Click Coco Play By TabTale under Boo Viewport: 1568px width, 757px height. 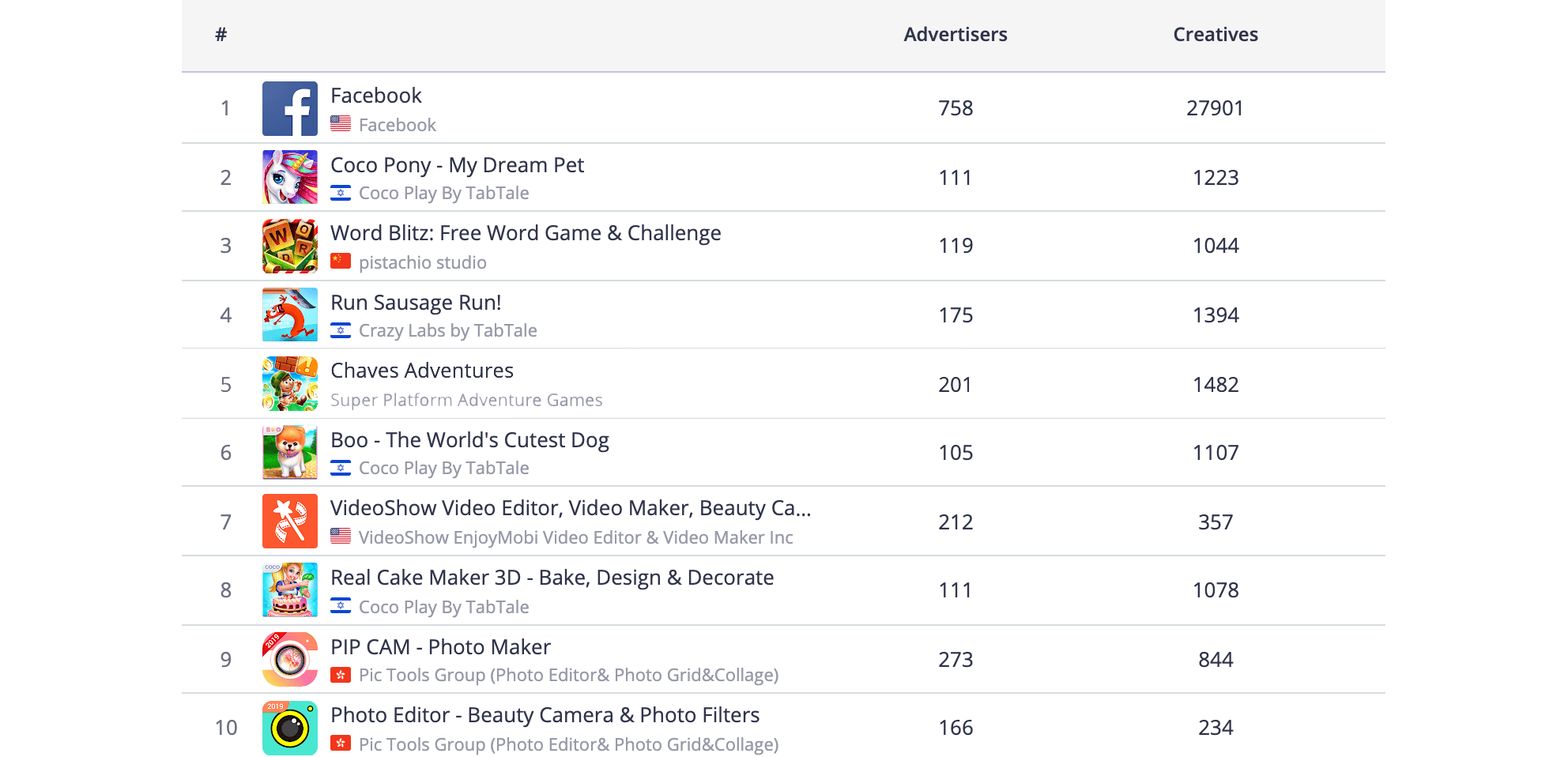pyautogui.click(x=444, y=469)
